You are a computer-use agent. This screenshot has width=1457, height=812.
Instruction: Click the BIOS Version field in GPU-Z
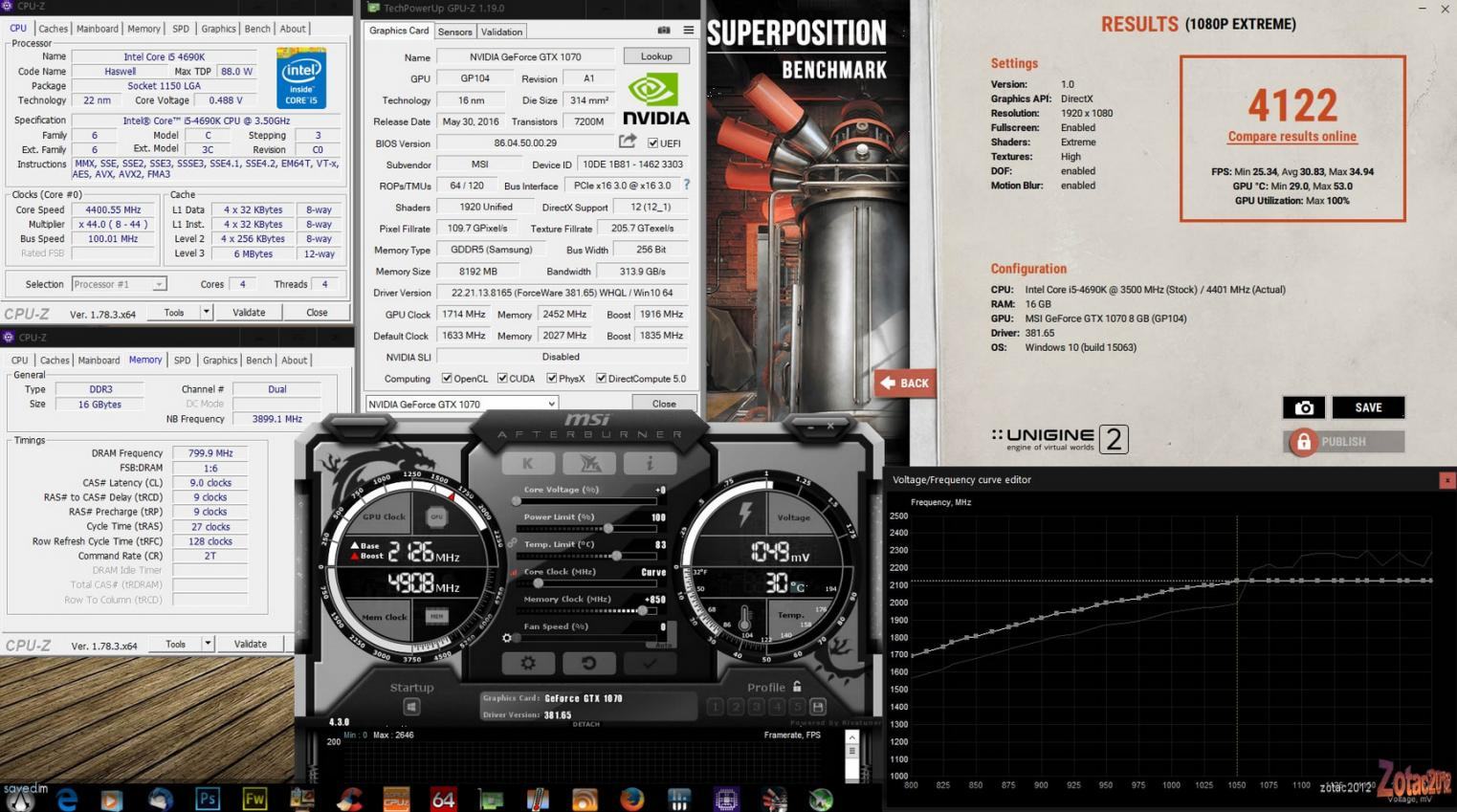click(525, 143)
